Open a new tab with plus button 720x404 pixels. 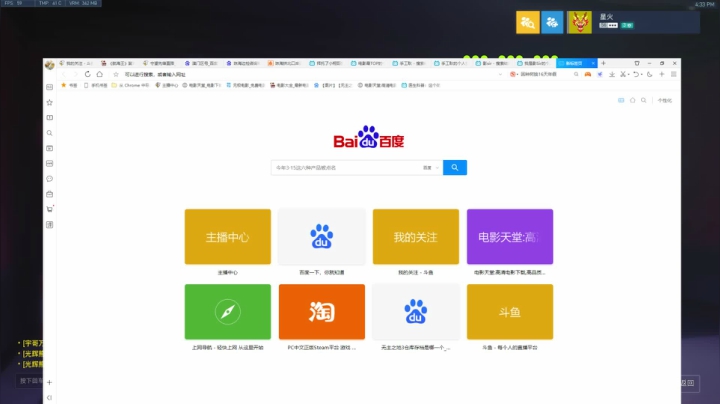click(603, 63)
